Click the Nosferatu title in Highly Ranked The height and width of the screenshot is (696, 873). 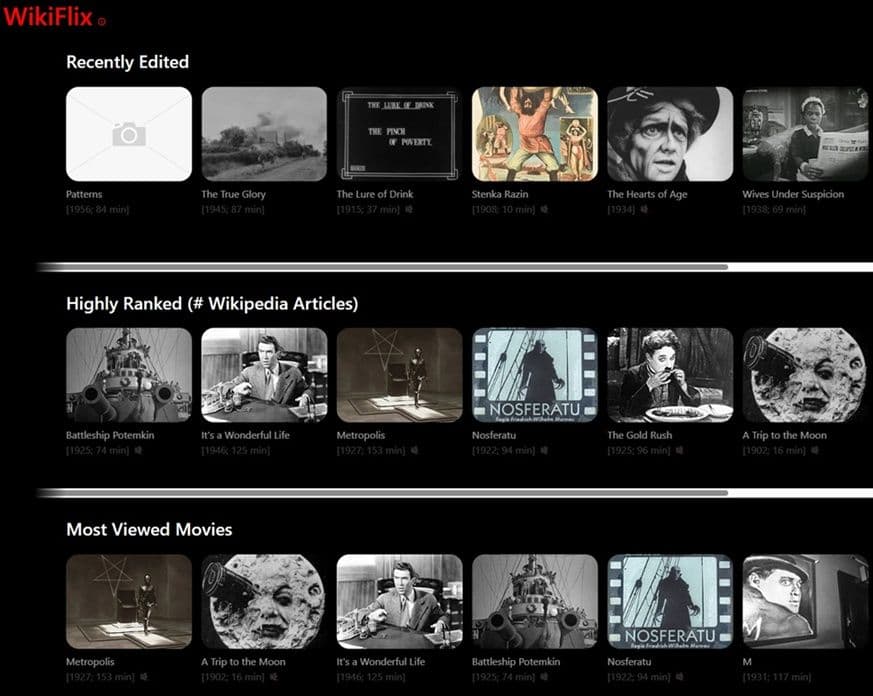(x=494, y=435)
